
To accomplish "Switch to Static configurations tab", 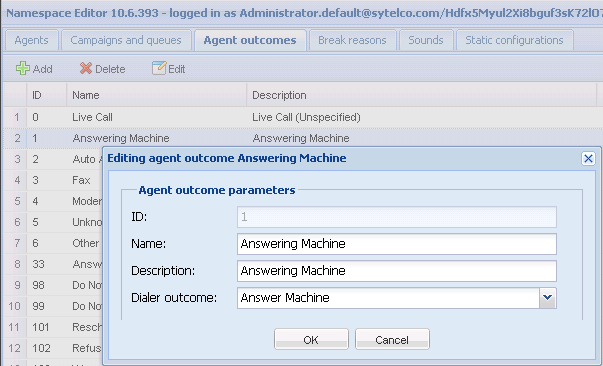I will pos(514,40).
